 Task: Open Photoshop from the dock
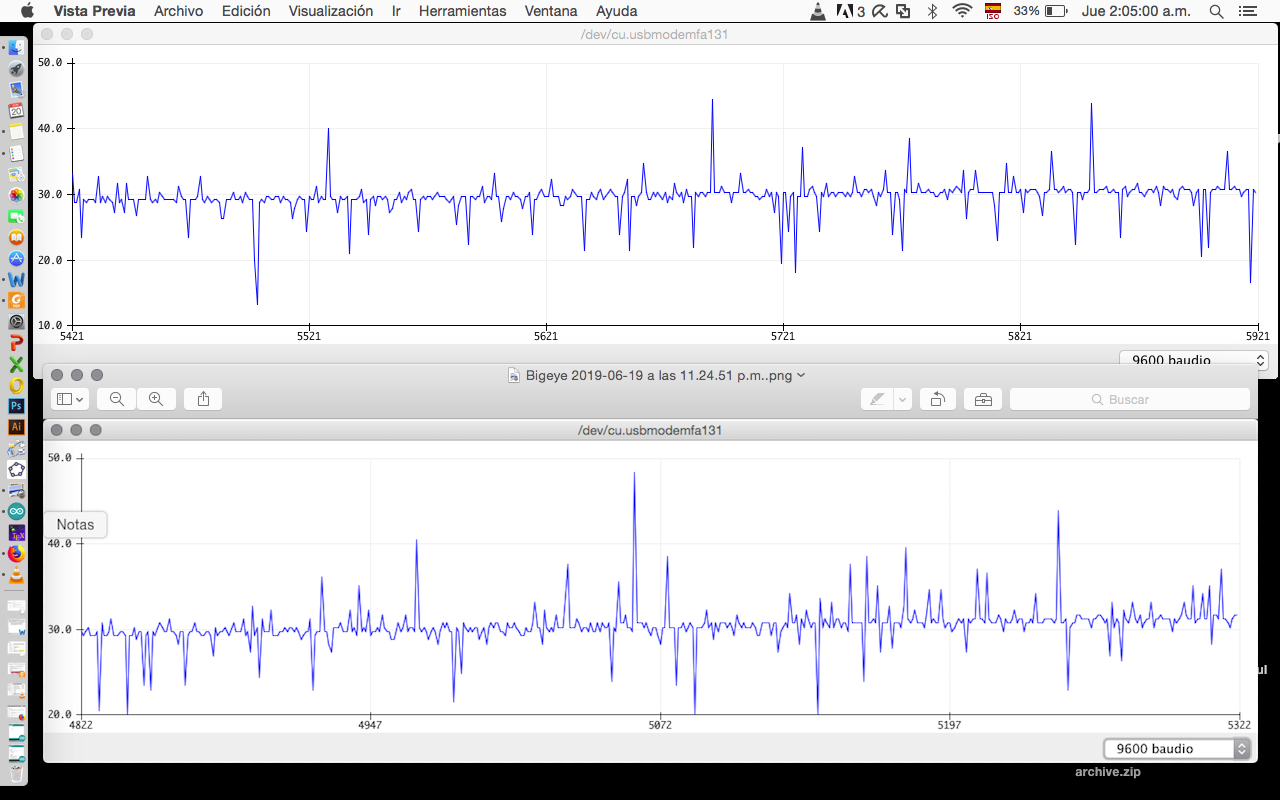[x=16, y=406]
